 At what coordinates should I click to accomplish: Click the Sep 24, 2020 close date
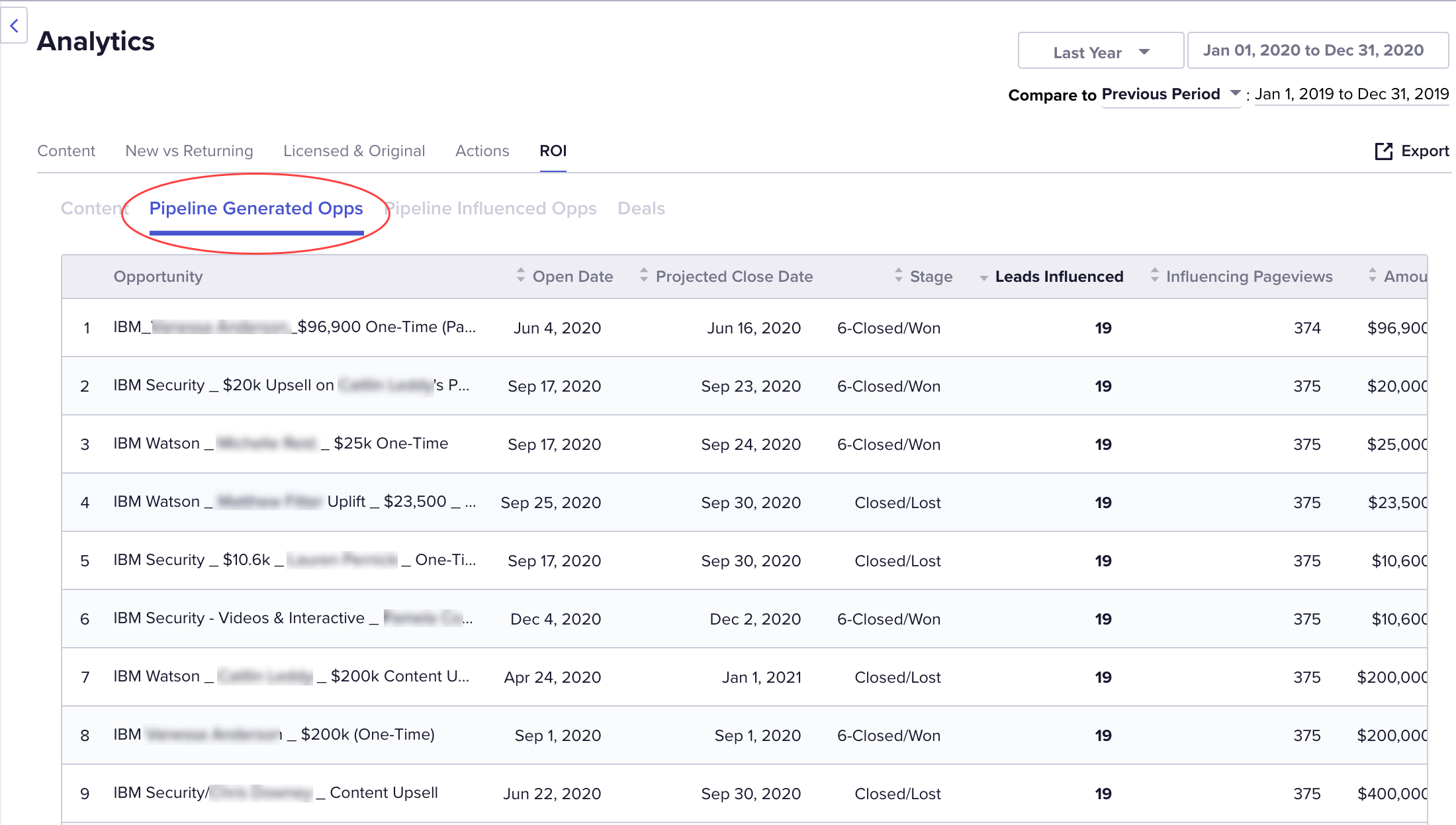pyautogui.click(x=751, y=445)
